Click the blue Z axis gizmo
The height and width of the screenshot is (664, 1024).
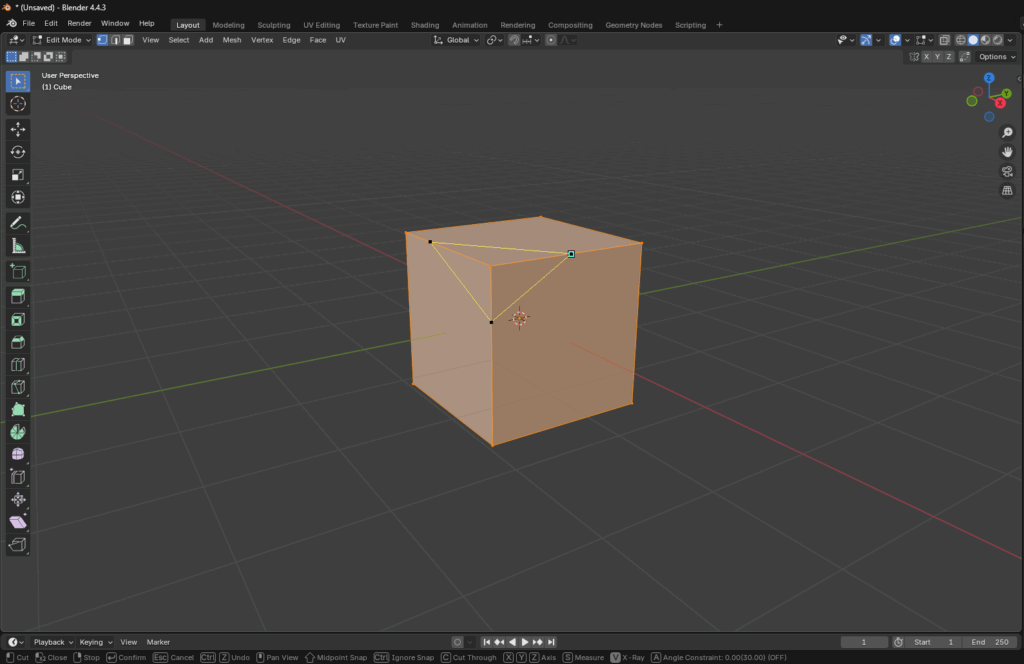click(989, 78)
